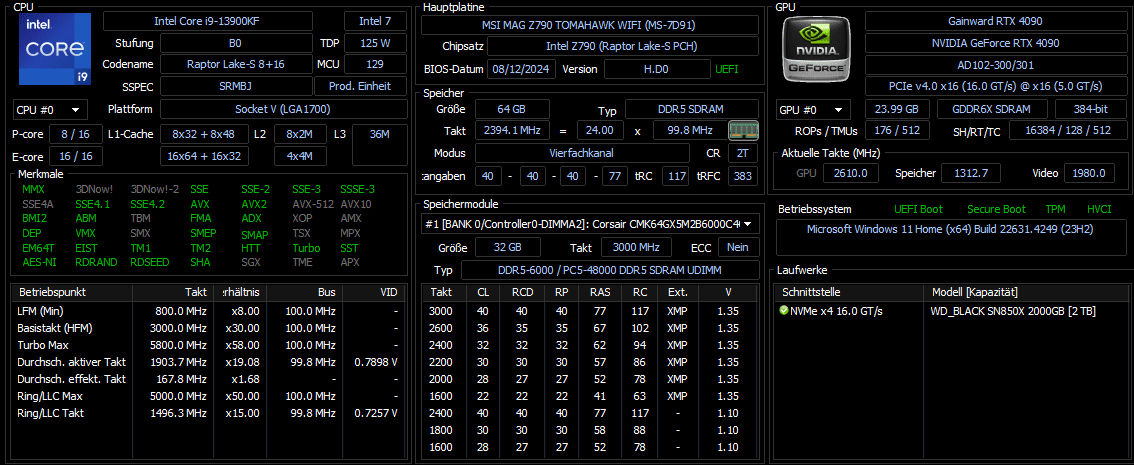The image size is (1134, 465).
Task: Click the Secure Boot indicator
Action: point(996,209)
